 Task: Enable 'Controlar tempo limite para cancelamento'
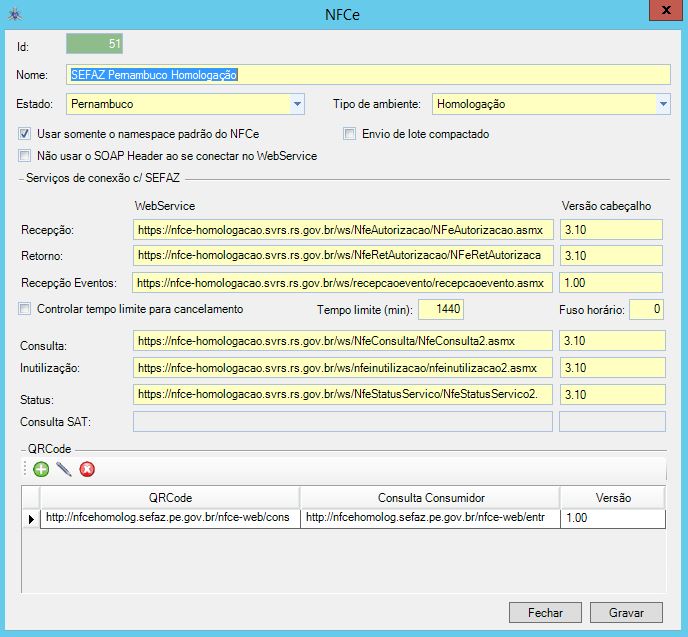click(24, 309)
